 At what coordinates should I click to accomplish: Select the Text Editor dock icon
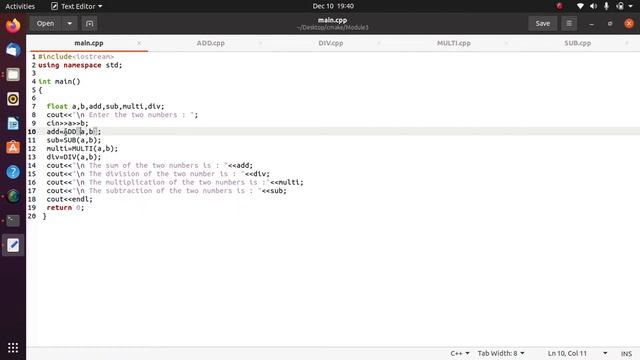point(13,245)
